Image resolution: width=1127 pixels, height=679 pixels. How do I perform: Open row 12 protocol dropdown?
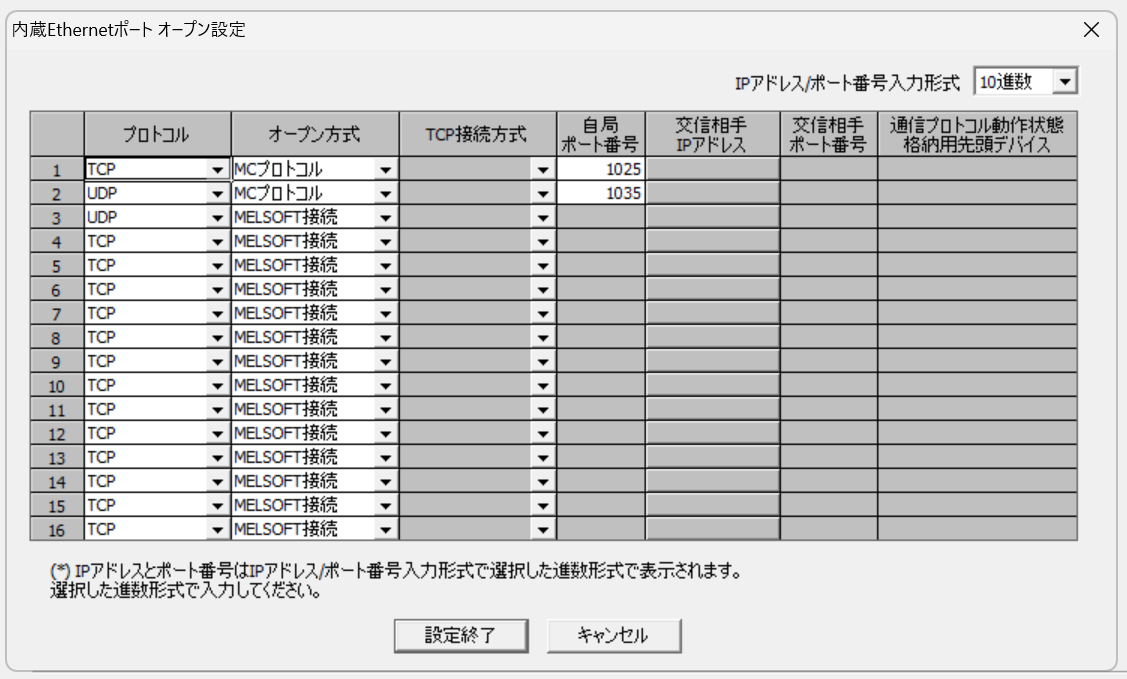(216, 433)
